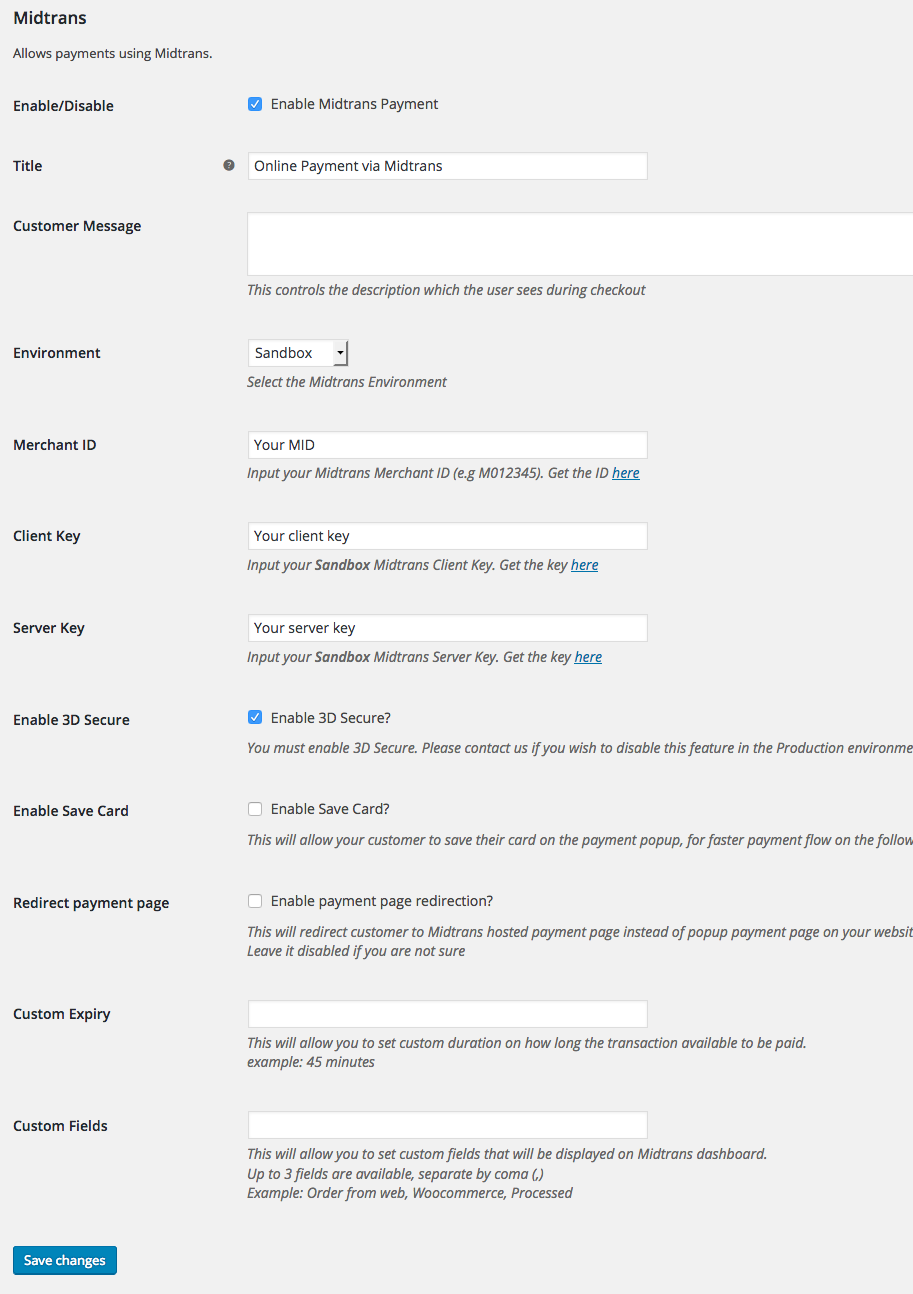Viewport: 913px width, 1294px height.
Task: Open the Environment dropdown set to Sandbox
Action: pos(298,353)
